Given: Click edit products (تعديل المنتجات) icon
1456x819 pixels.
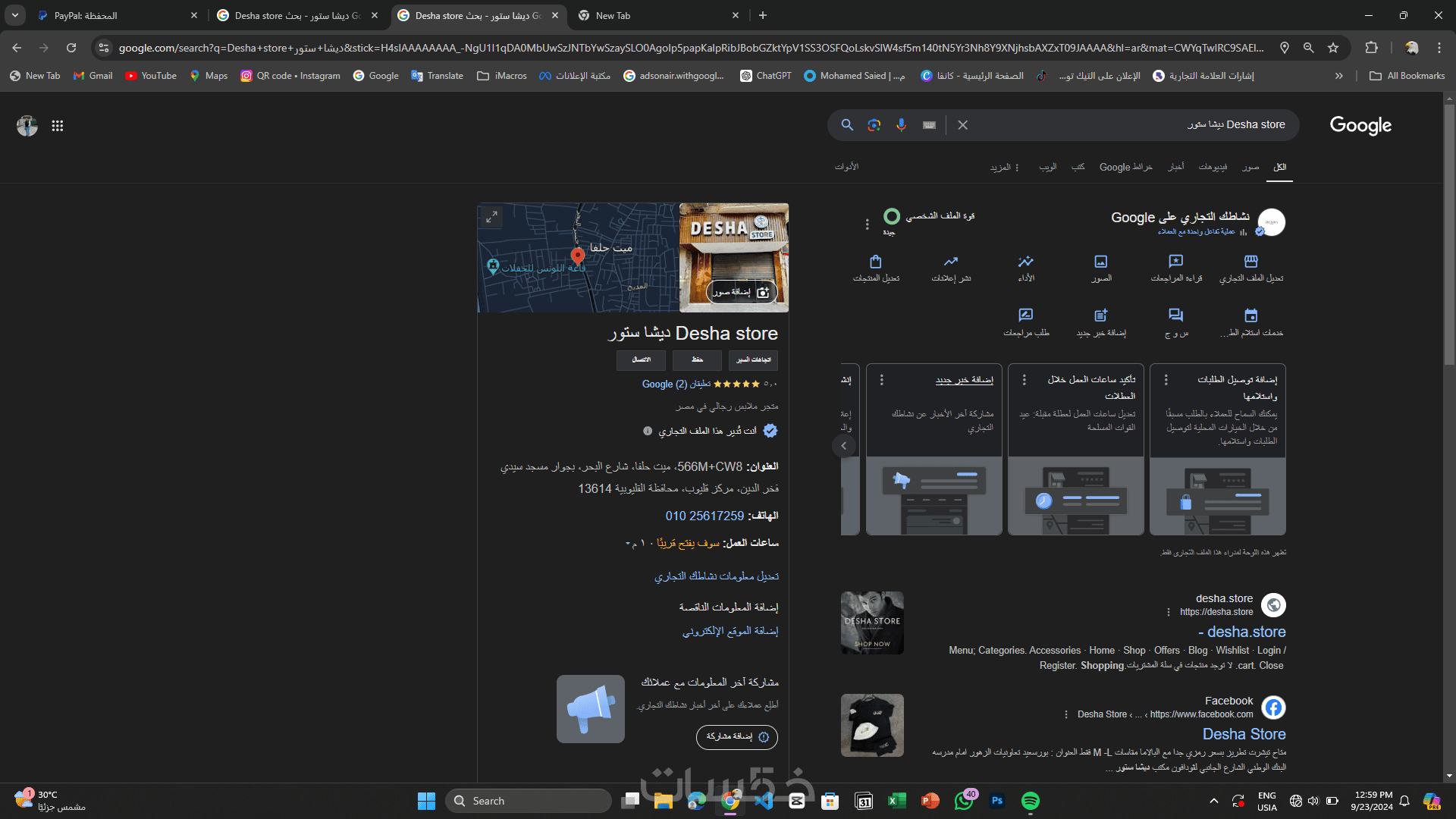Looking at the screenshot, I should [876, 262].
